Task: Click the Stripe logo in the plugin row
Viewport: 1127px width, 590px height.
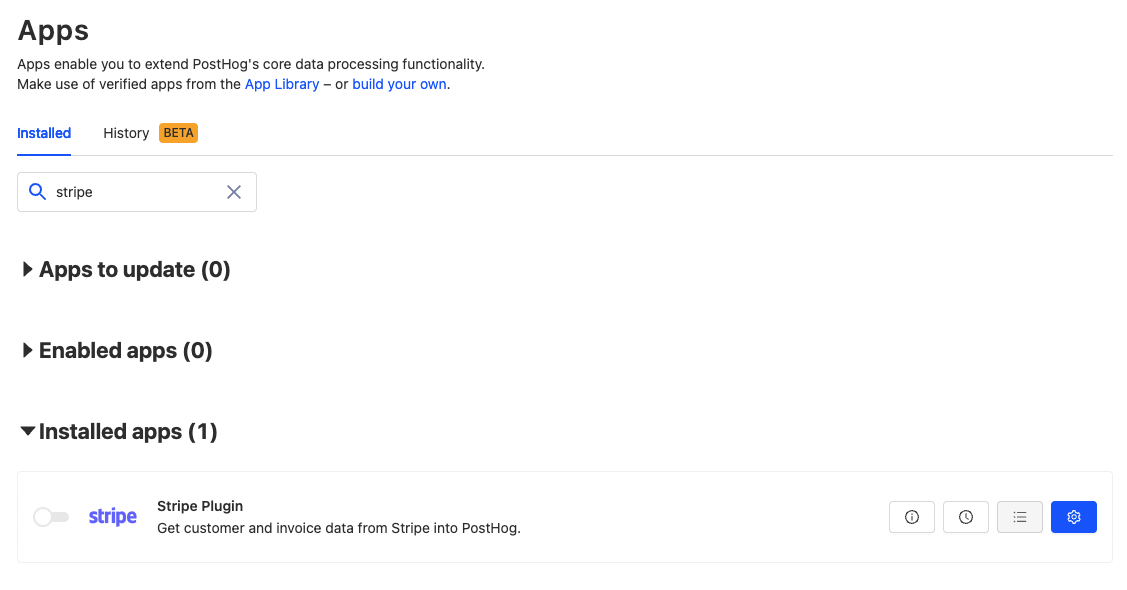Action: (x=112, y=516)
